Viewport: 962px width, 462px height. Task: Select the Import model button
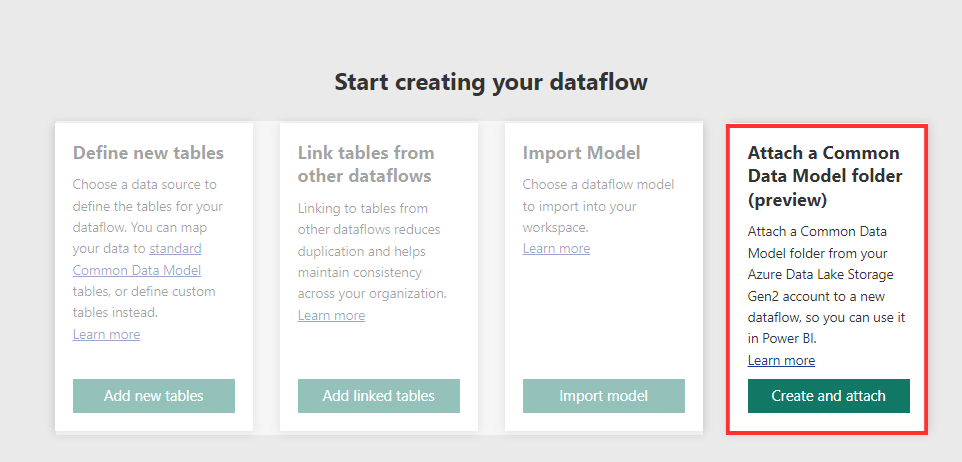coord(604,396)
